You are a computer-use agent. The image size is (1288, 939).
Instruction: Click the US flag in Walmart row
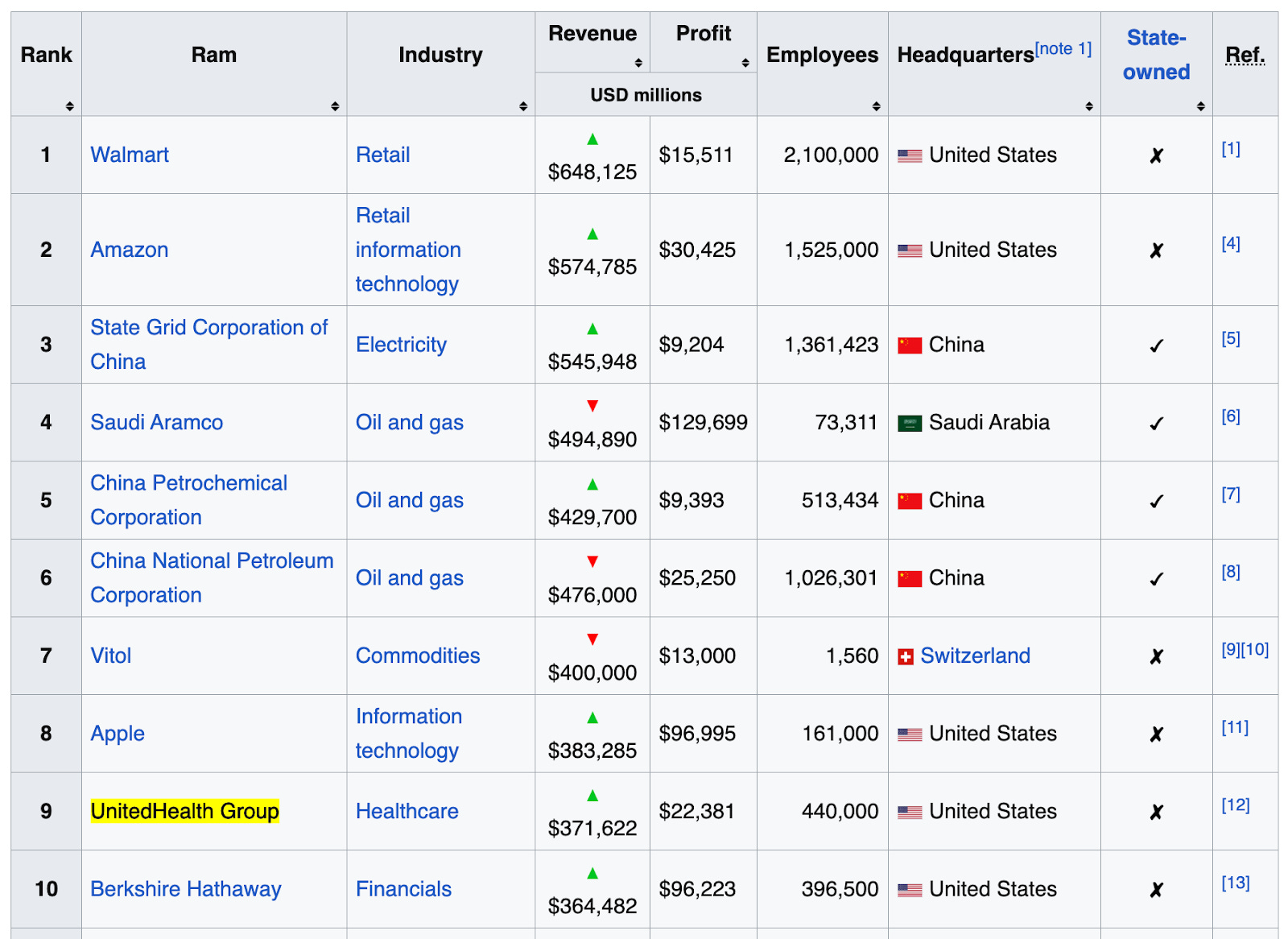coord(910,155)
